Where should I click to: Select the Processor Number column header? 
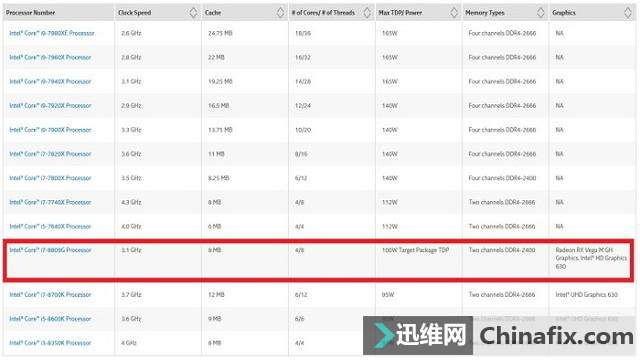31,13
